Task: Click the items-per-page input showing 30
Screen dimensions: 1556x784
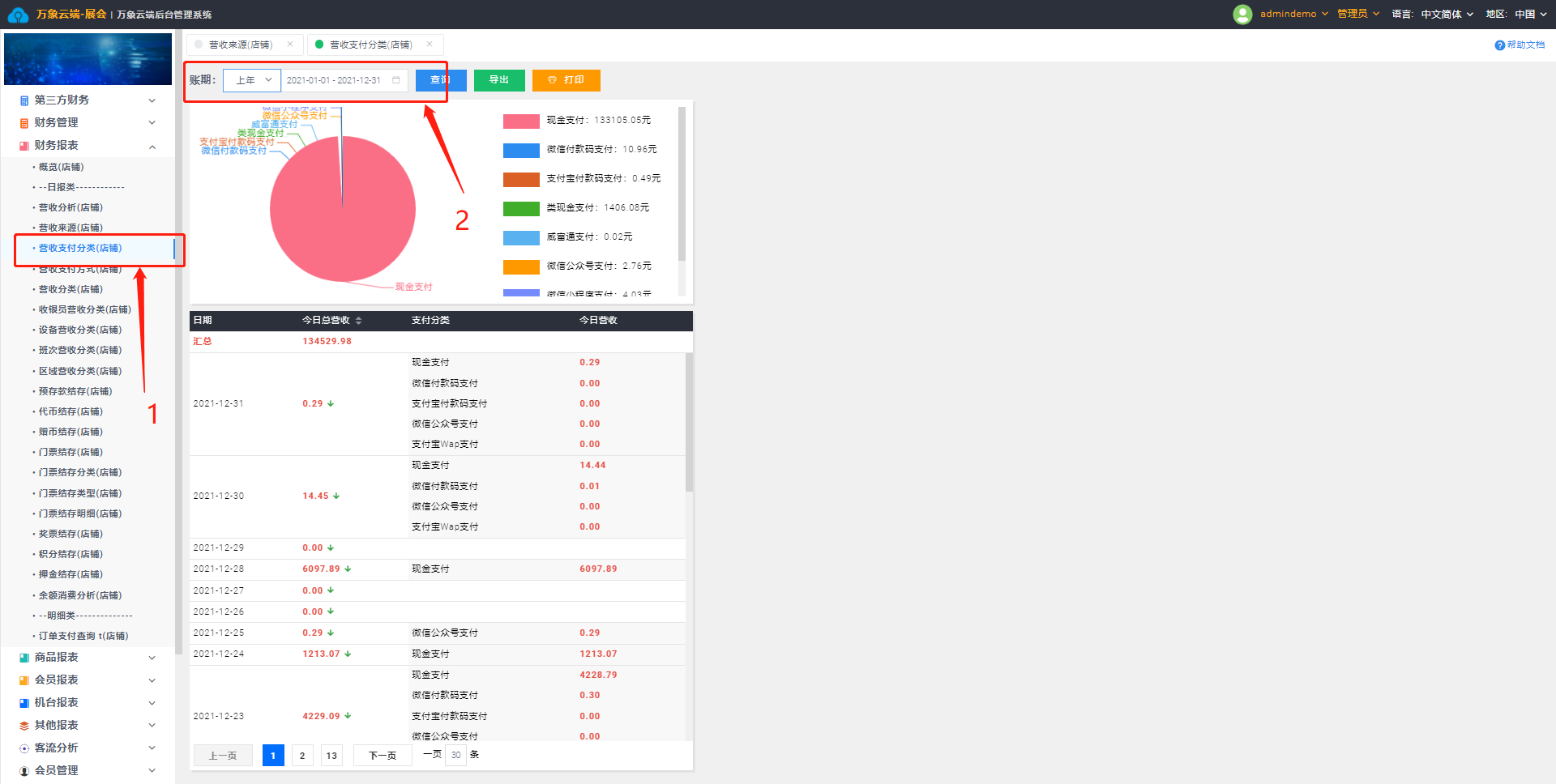Action: click(456, 756)
